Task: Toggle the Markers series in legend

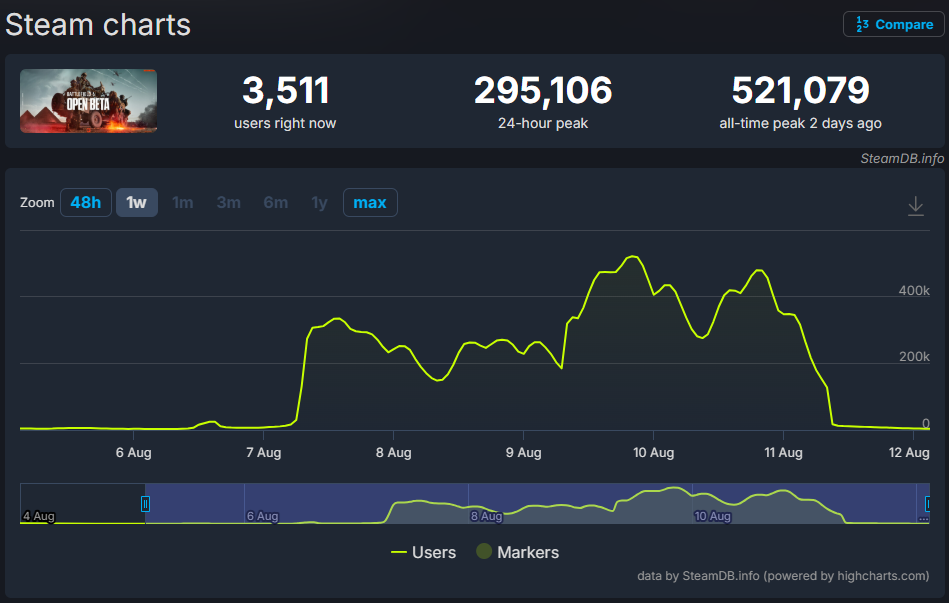Action: [517, 552]
